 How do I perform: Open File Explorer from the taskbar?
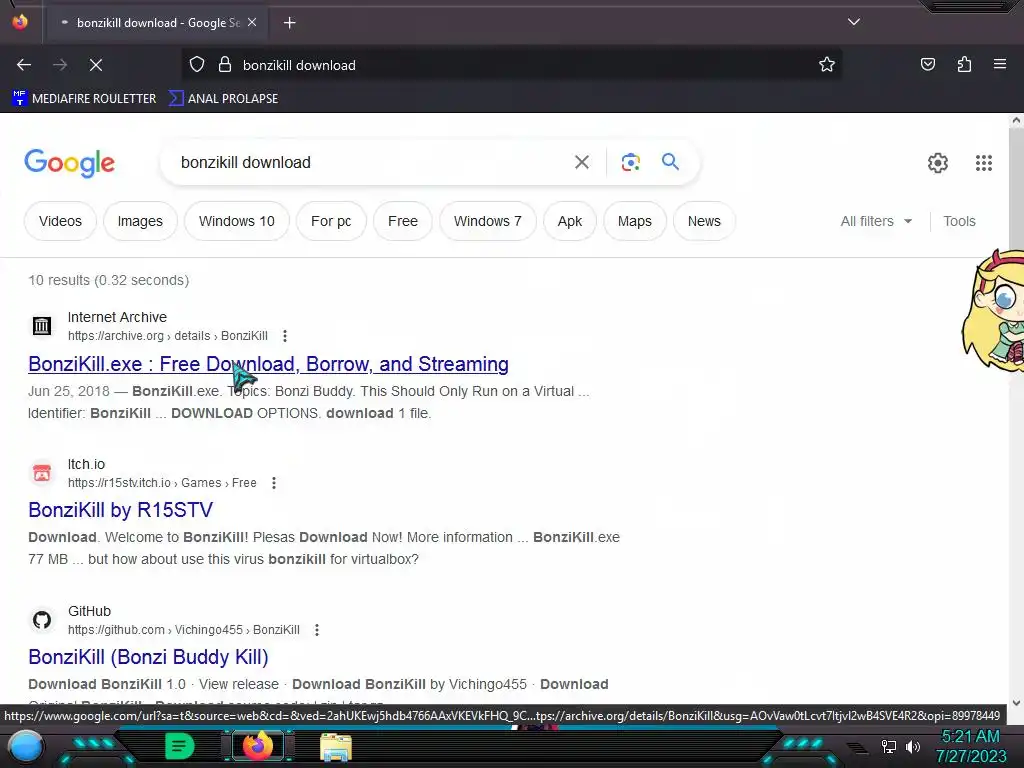click(x=336, y=746)
